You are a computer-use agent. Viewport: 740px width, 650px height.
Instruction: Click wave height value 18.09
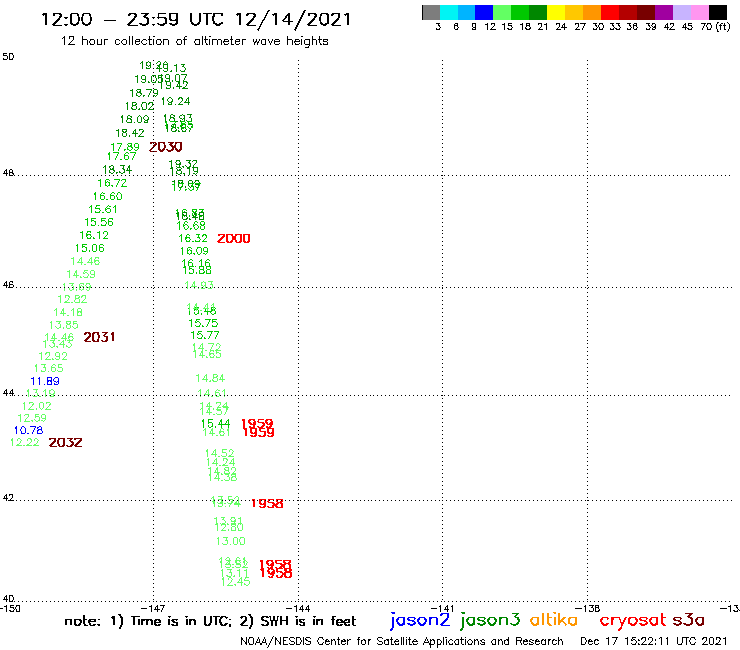[135, 119]
